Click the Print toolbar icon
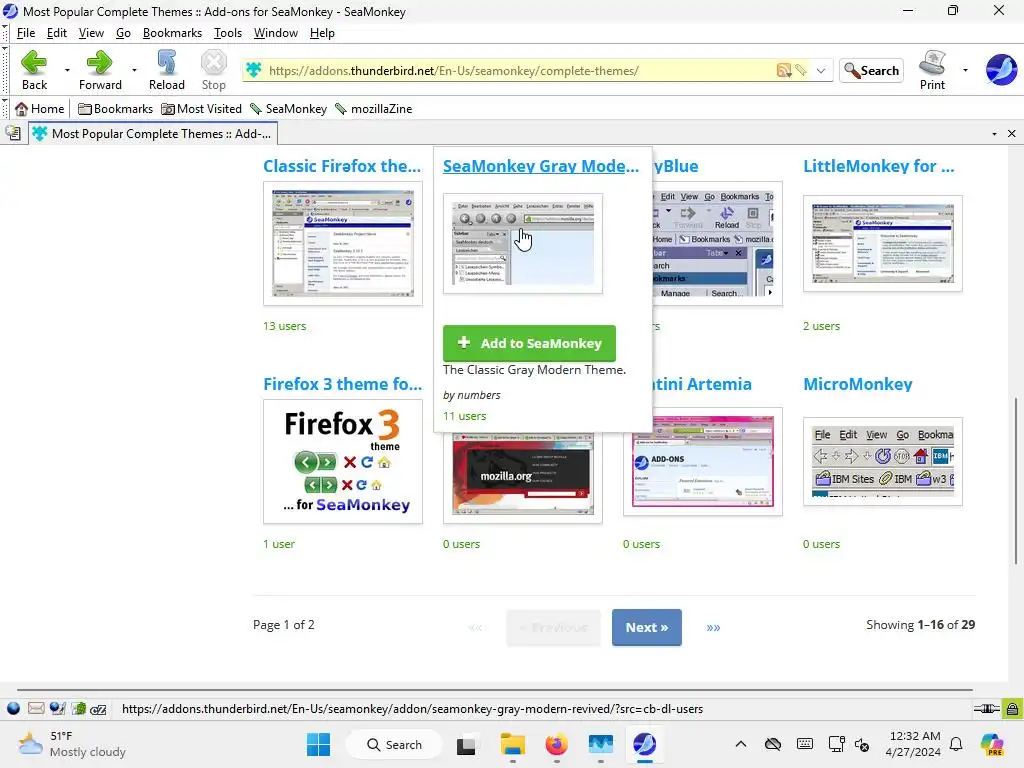This screenshot has width=1024, height=768. point(932,63)
